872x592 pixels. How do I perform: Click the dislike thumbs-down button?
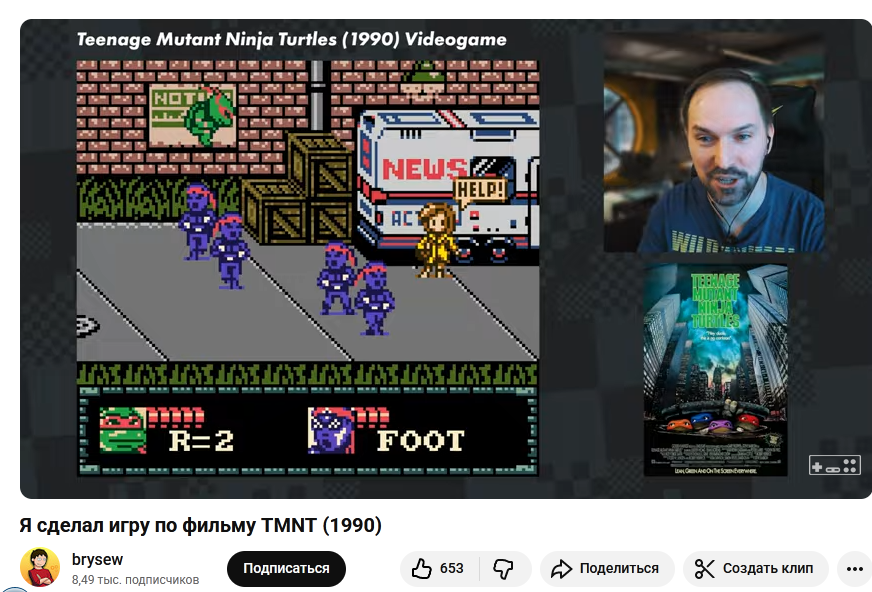tap(504, 569)
